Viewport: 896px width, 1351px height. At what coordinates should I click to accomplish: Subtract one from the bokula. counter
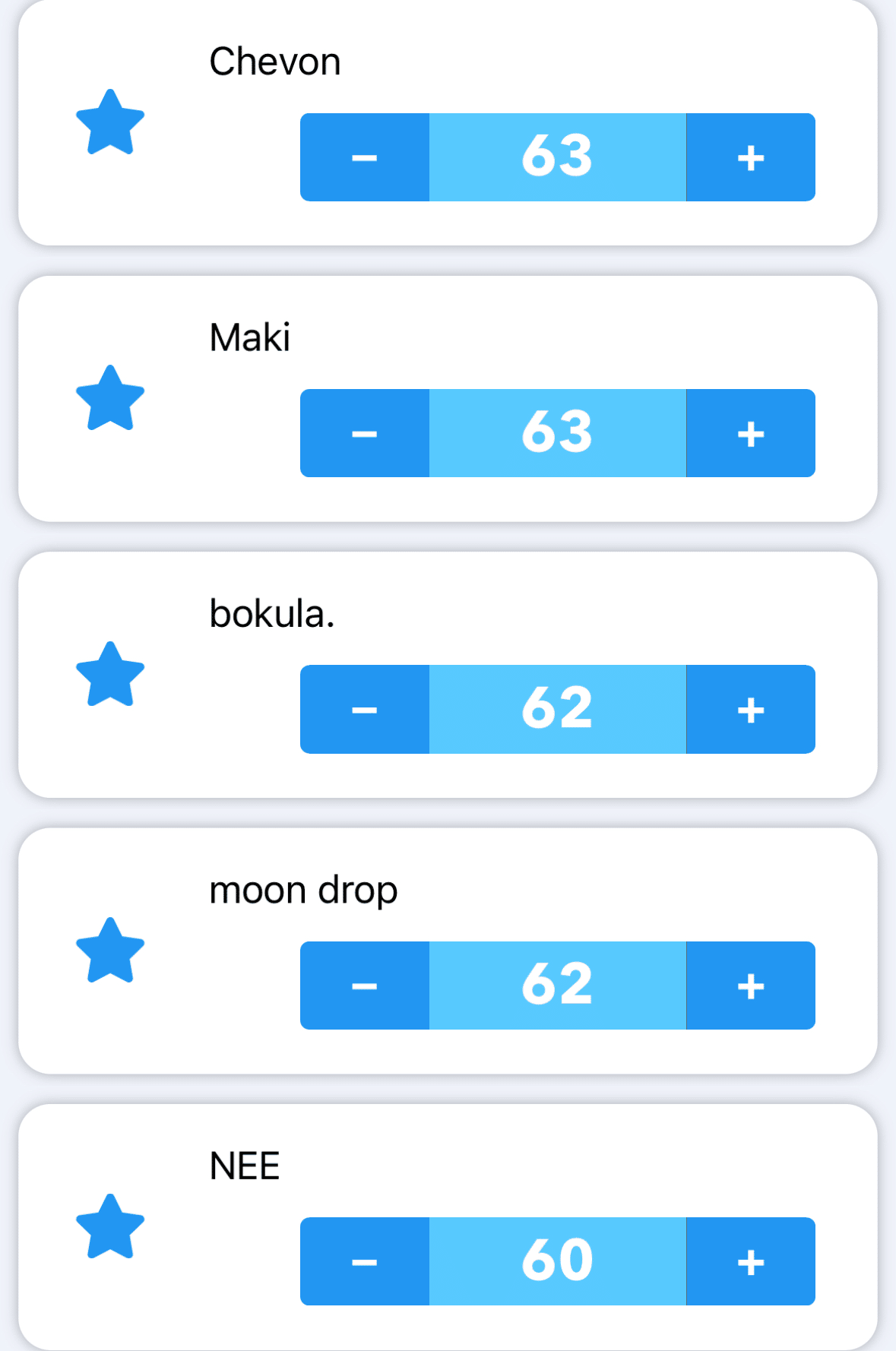tap(365, 710)
